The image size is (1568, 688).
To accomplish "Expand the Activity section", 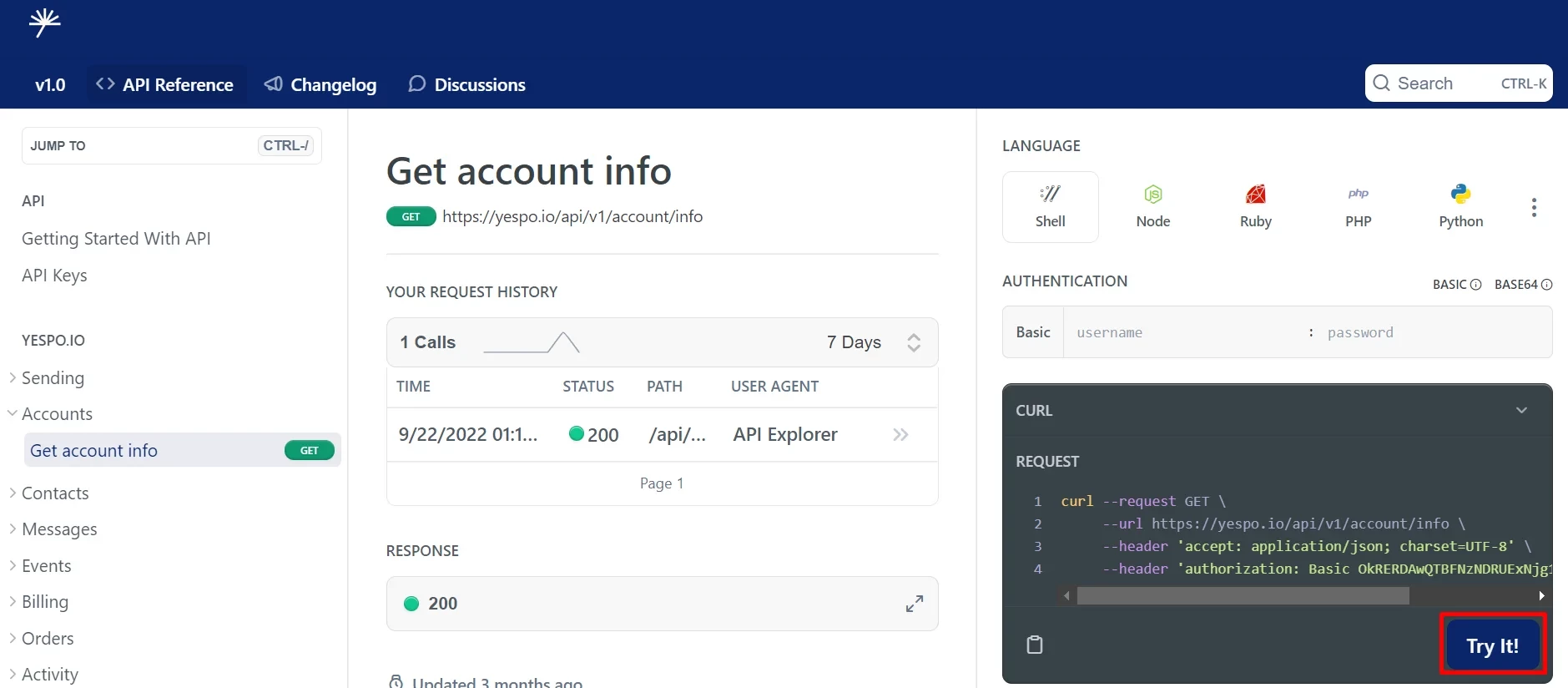I will click(13, 674).
